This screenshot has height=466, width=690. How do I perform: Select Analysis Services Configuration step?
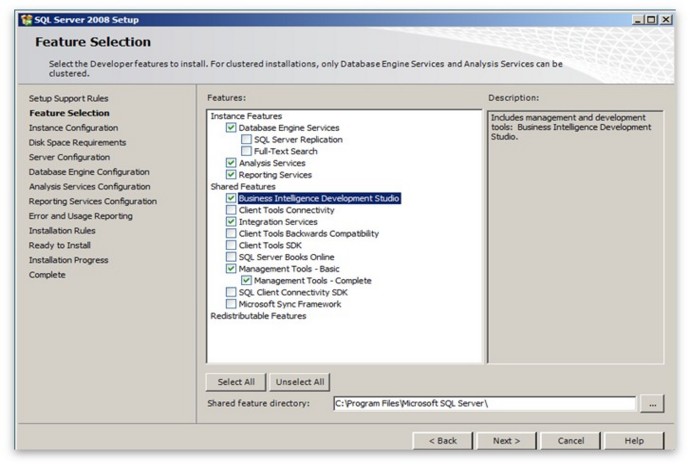[90, 187]
